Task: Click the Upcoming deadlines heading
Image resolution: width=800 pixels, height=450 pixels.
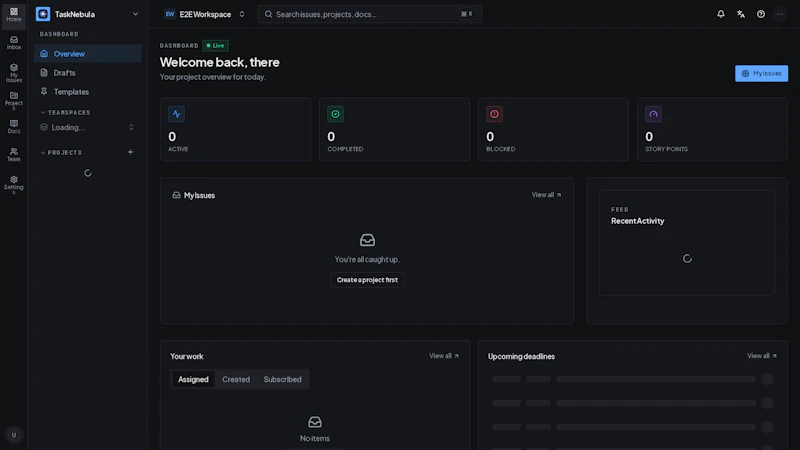Action: pos(521,356)
